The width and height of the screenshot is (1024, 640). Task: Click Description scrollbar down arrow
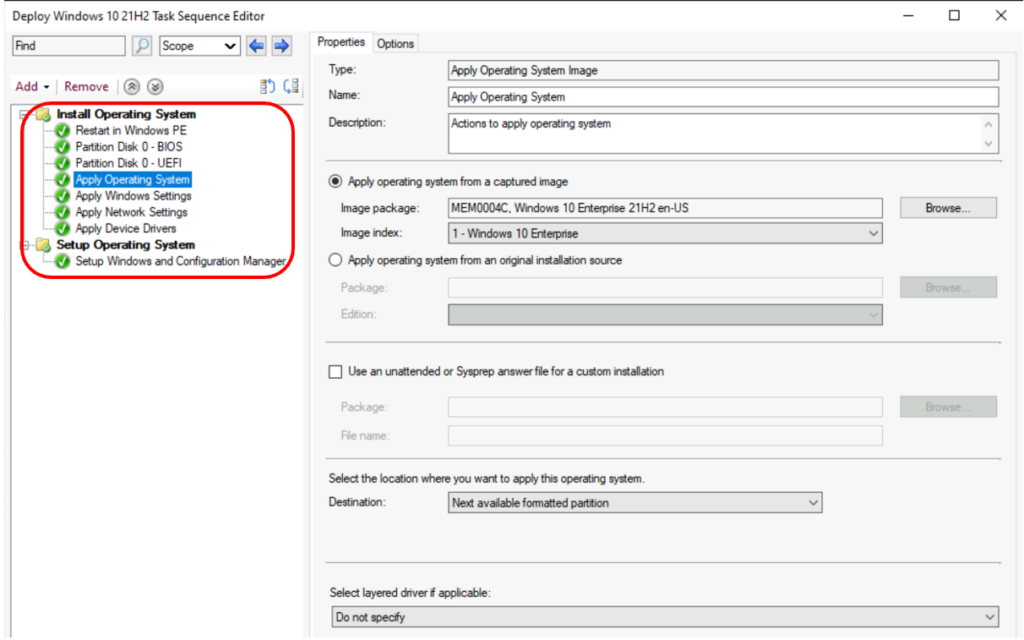989,144
